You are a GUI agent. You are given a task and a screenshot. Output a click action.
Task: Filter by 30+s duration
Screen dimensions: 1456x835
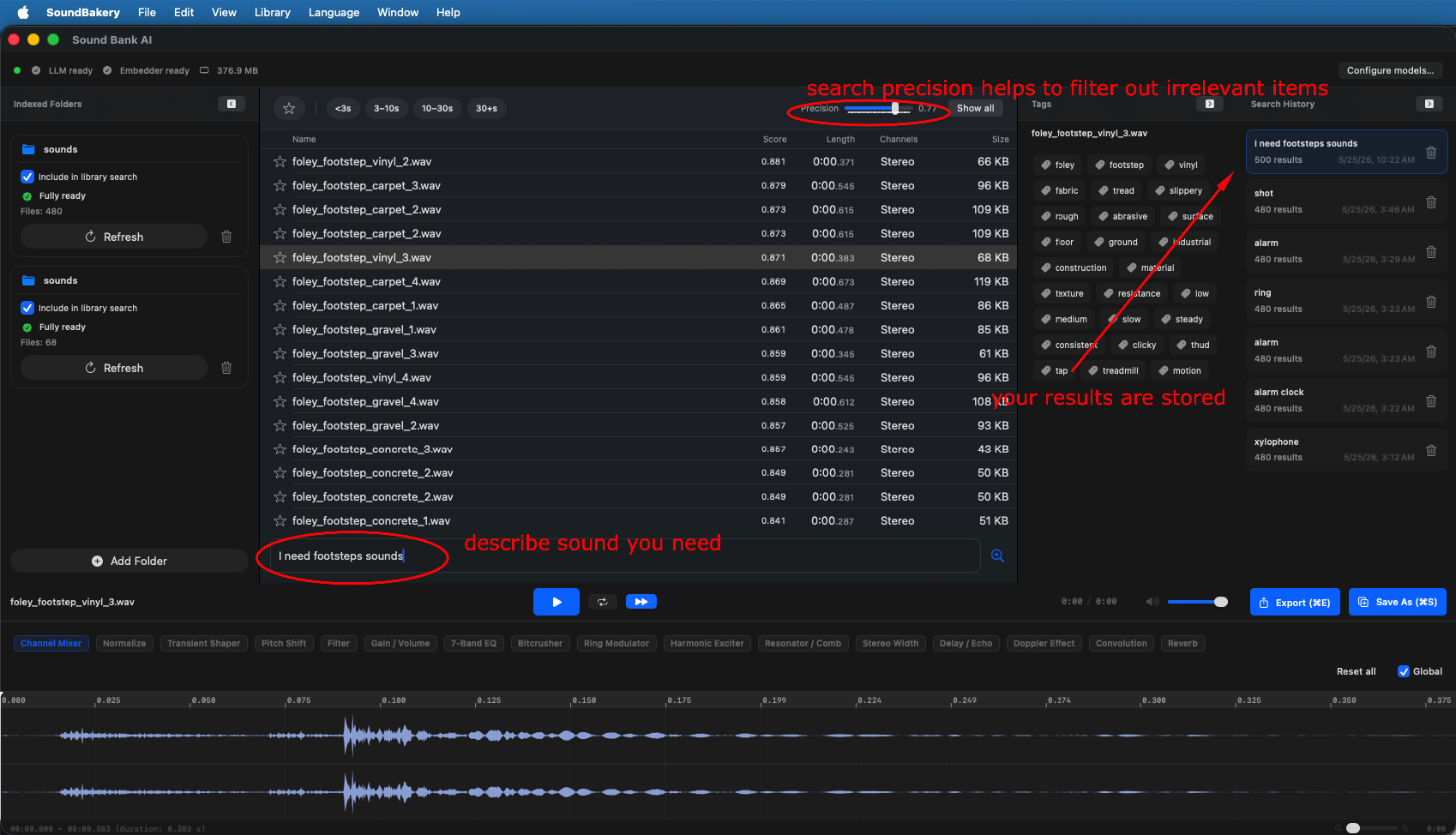coord(487,108)
